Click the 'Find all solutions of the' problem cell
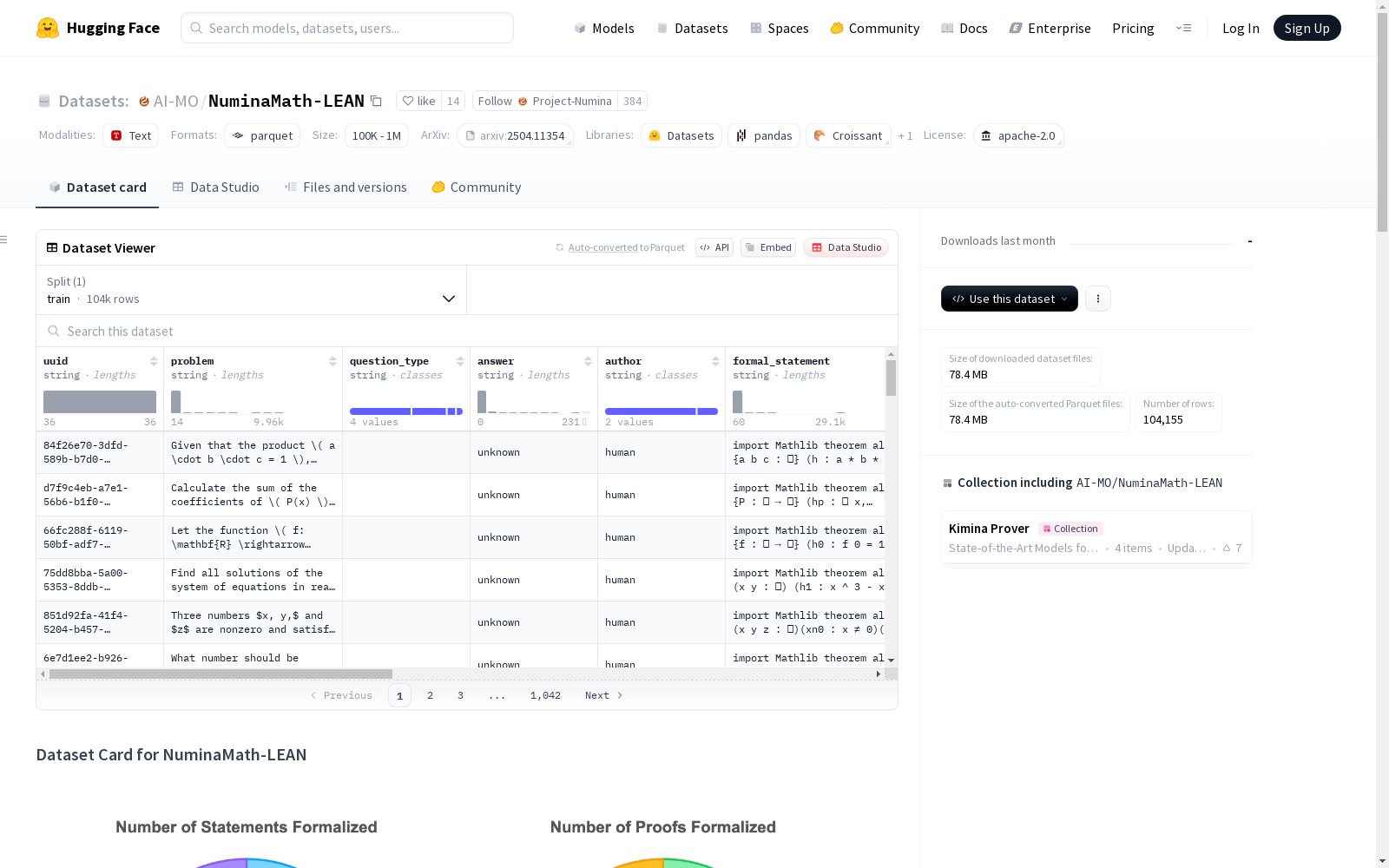The image size is (1389, 868). pyautogui.click(x=253, y=580)
